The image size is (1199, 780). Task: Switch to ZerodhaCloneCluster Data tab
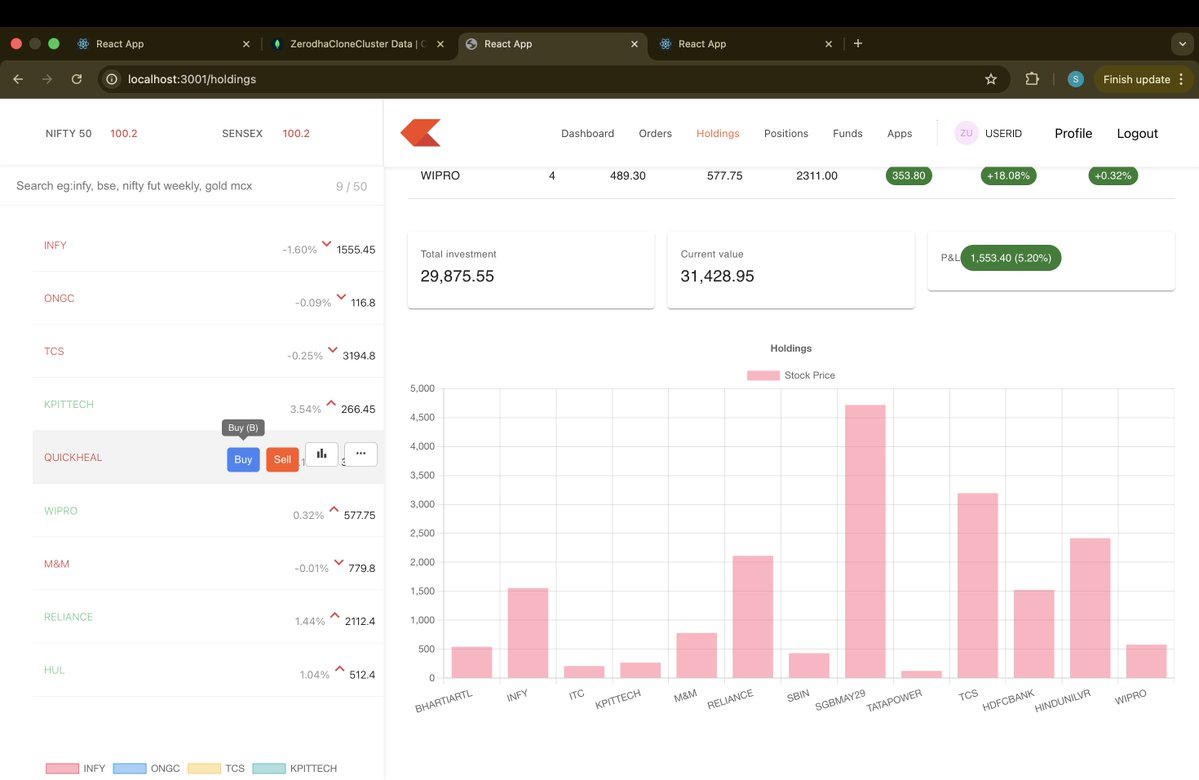point(357,44)
